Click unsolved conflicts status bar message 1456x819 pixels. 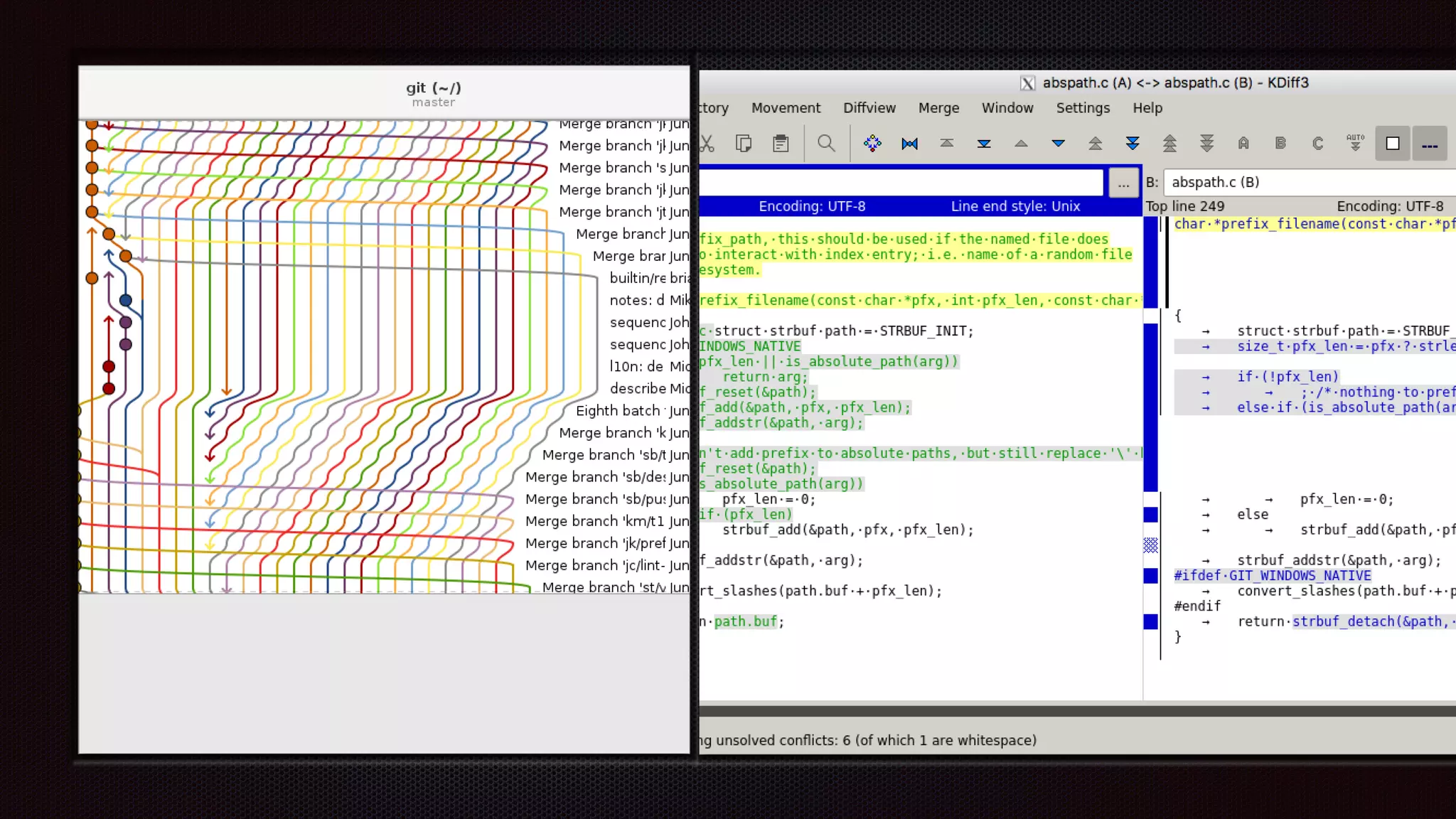click(868, 740)
